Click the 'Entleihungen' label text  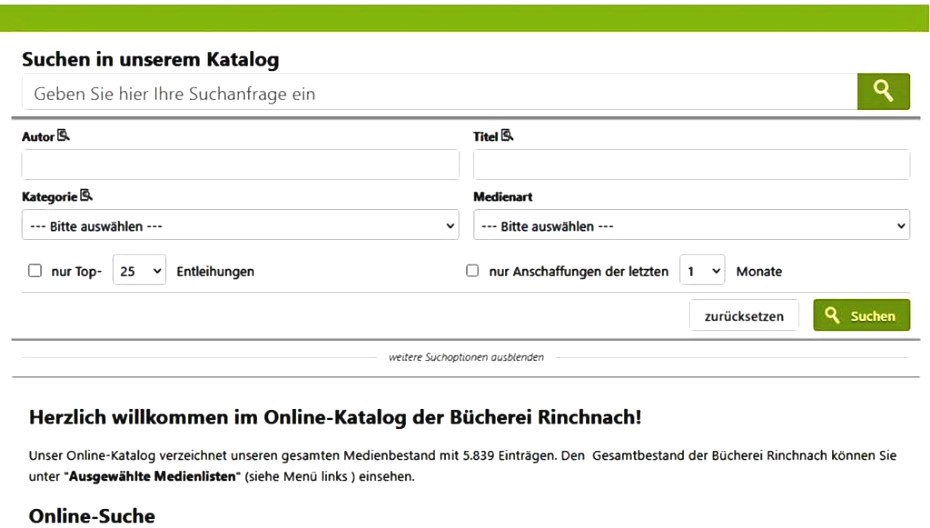(215, 271)
